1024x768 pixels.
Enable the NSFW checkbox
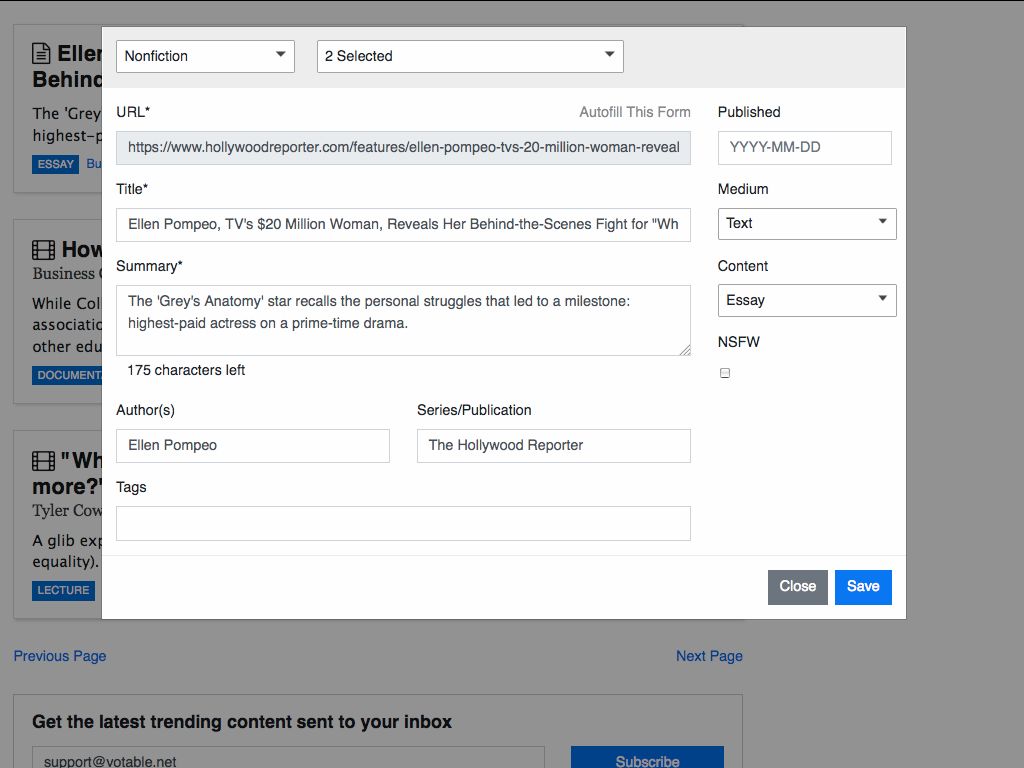724,372
